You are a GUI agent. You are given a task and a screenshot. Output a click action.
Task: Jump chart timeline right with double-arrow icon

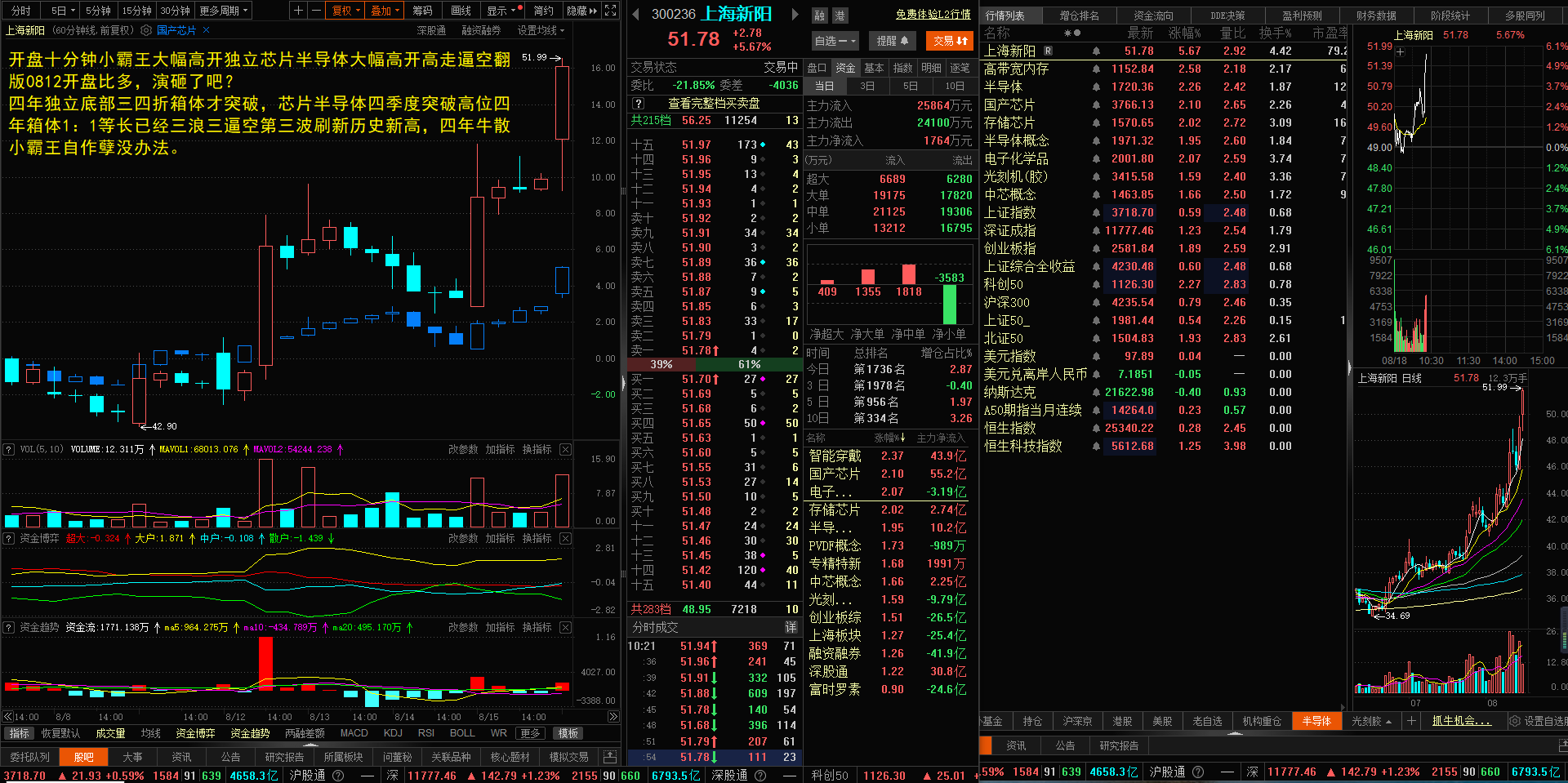[613, 716]
